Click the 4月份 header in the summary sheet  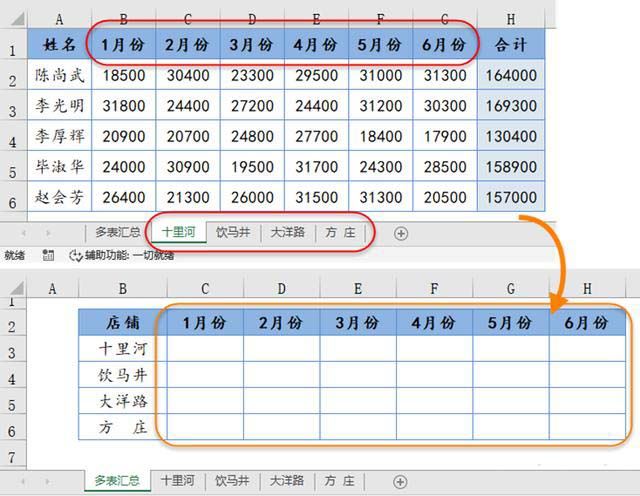pos(434,323)
